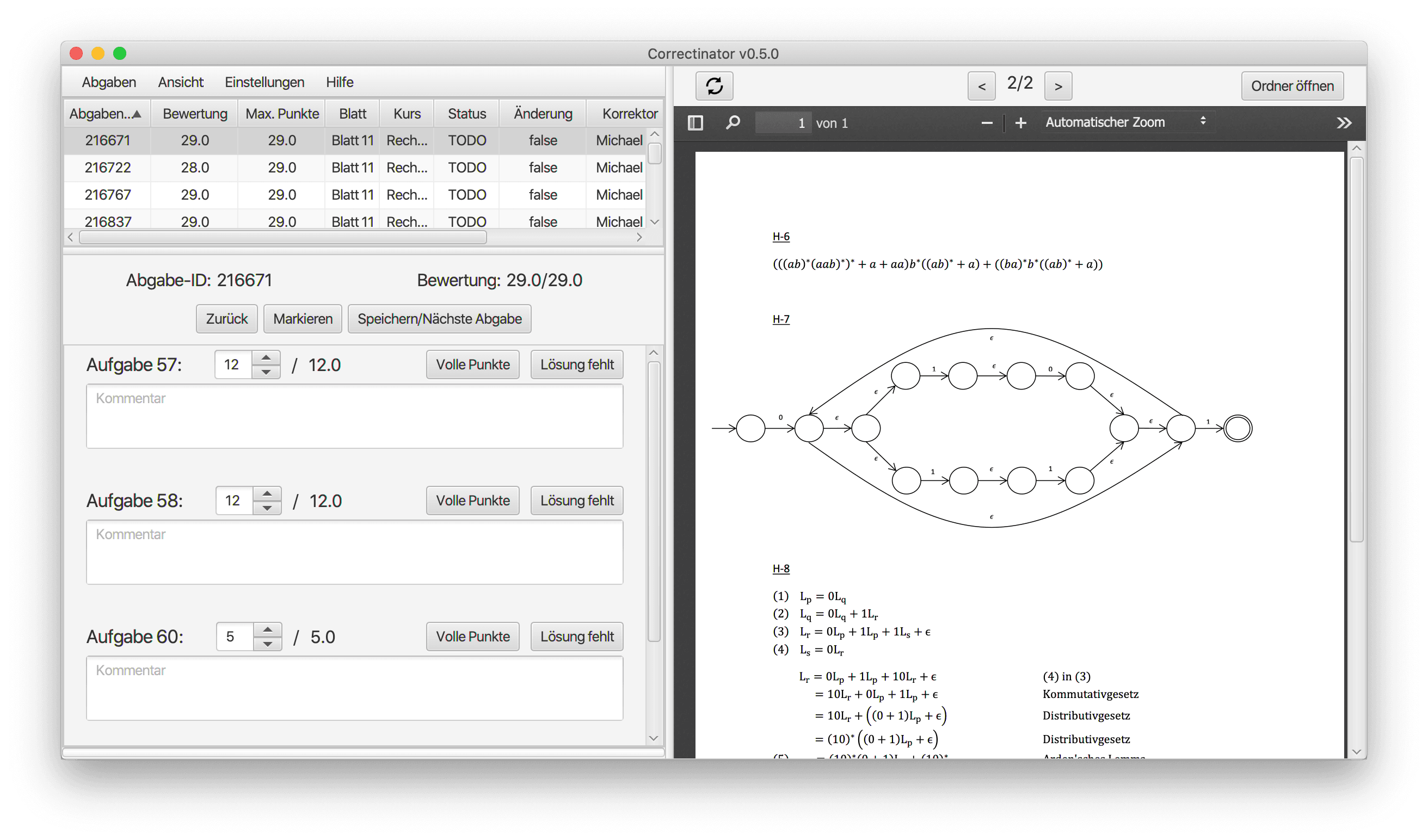Click the Max. Punkte column header
This screenshot has height=840, width=1428.
pos(282,114)
